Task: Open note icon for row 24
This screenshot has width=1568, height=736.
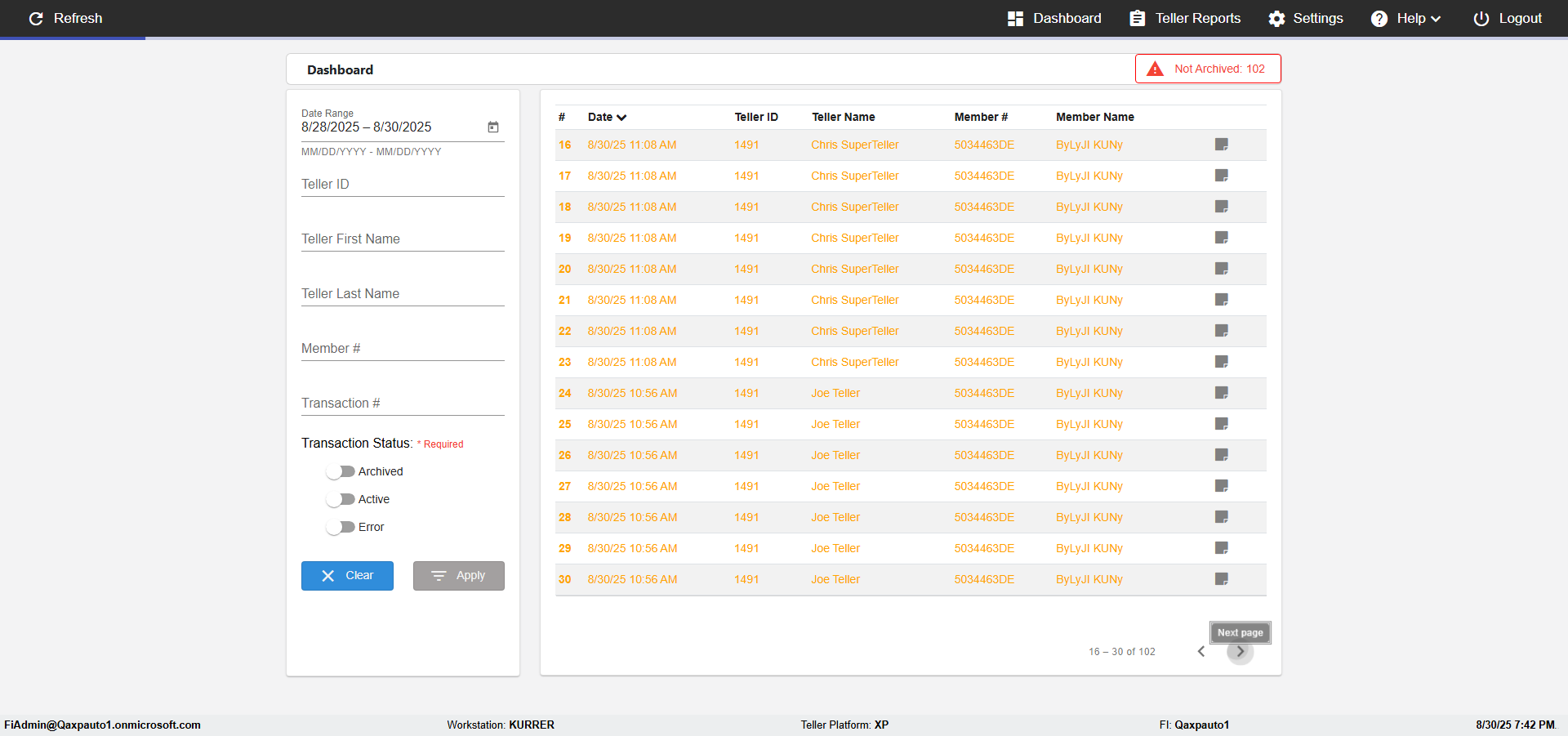Action: point(1222,393)
